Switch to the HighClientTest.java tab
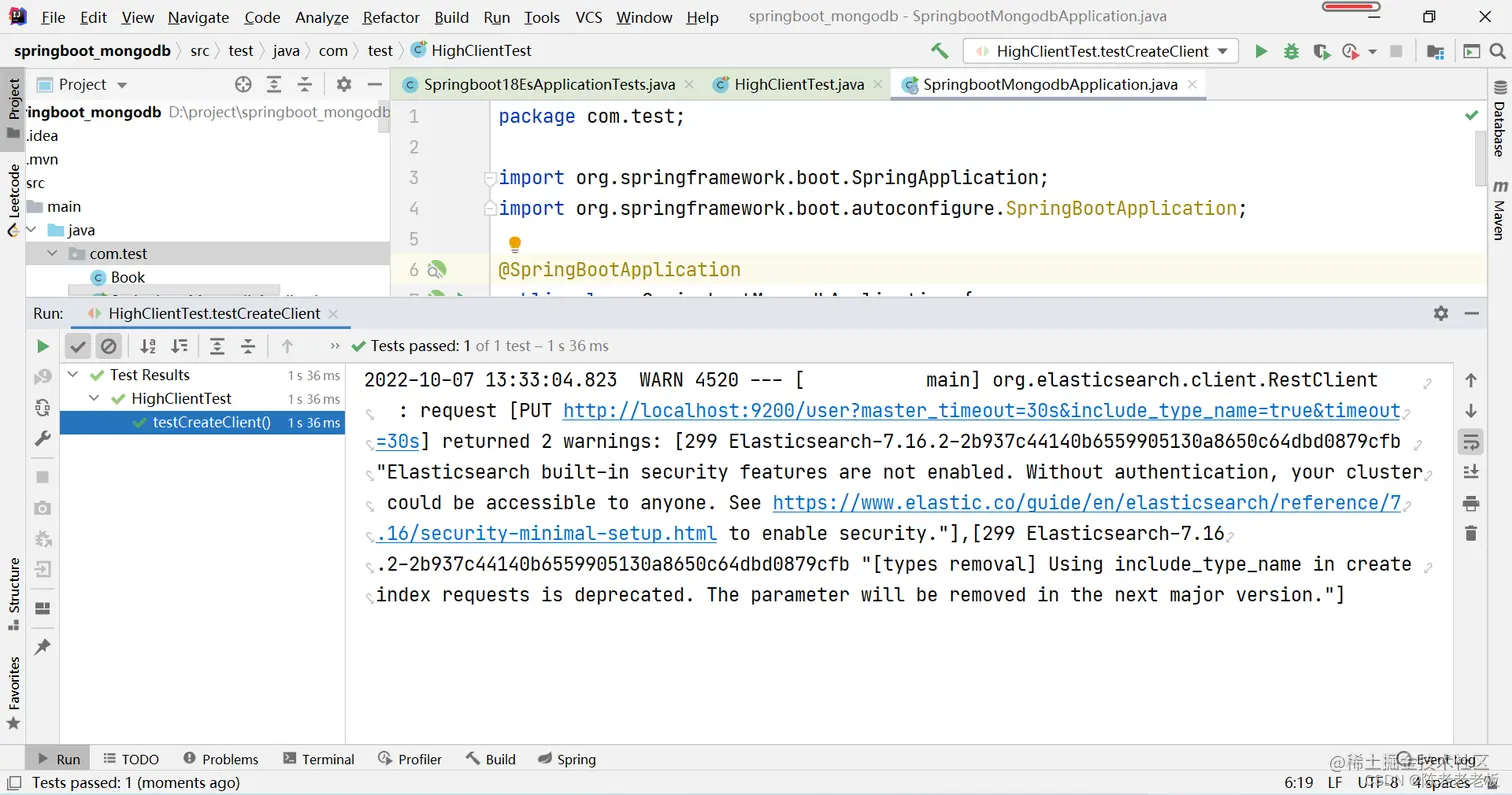The width and height of the screenshot is (1512, 795). coord(798,85)
